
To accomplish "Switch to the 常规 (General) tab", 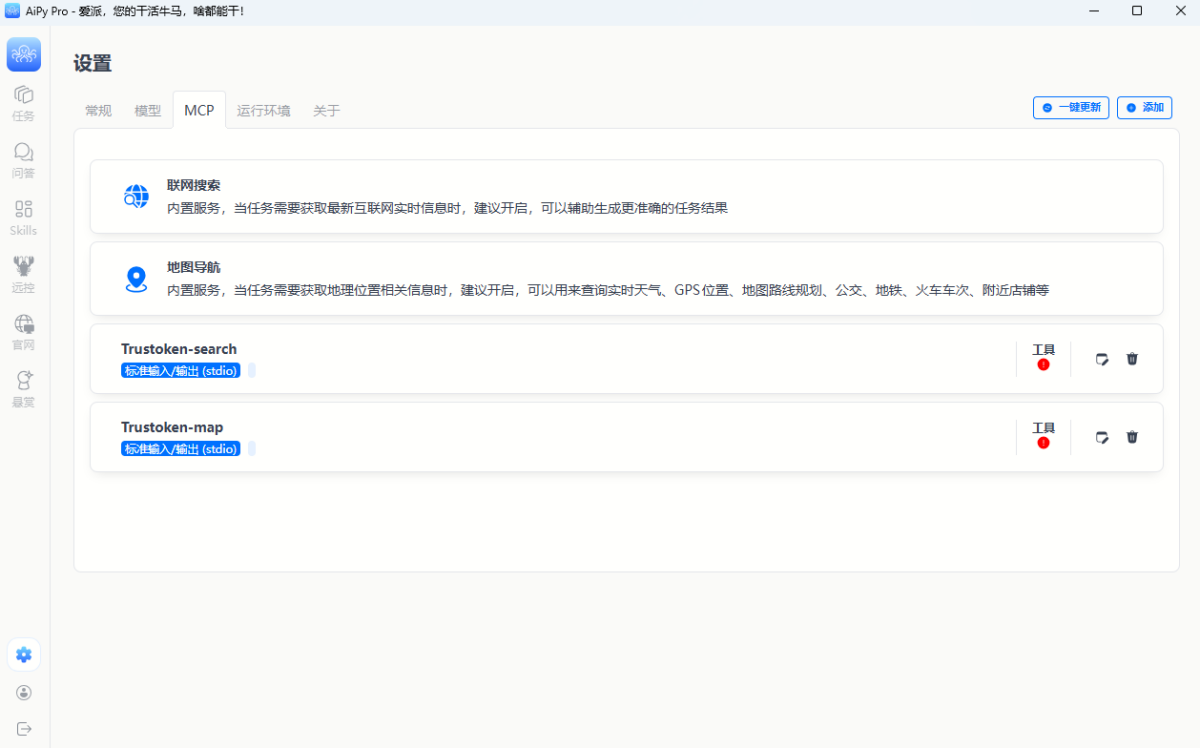I will 98,111.
